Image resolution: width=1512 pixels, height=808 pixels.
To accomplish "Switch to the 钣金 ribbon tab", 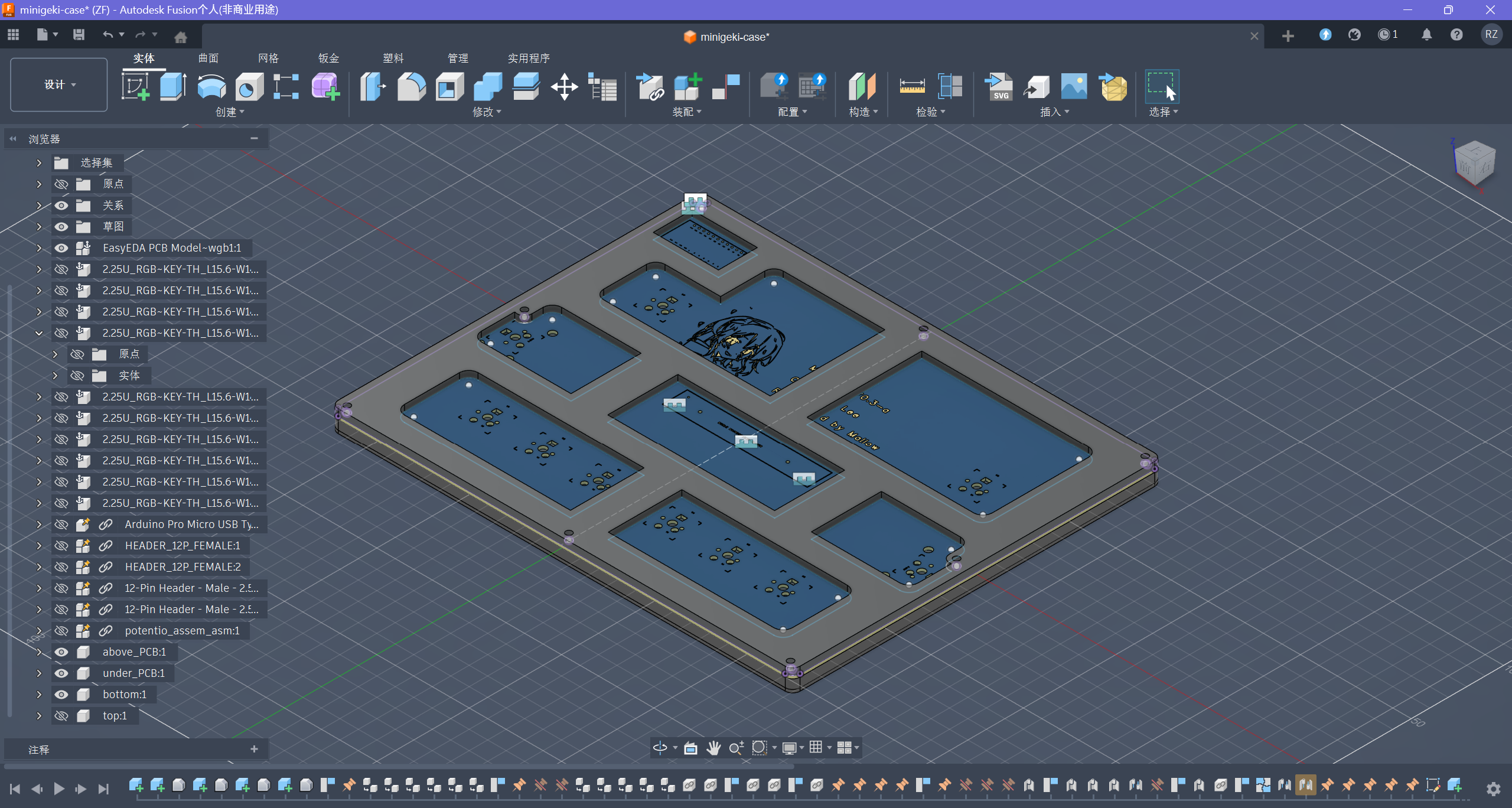I will [x=328, y=58].
